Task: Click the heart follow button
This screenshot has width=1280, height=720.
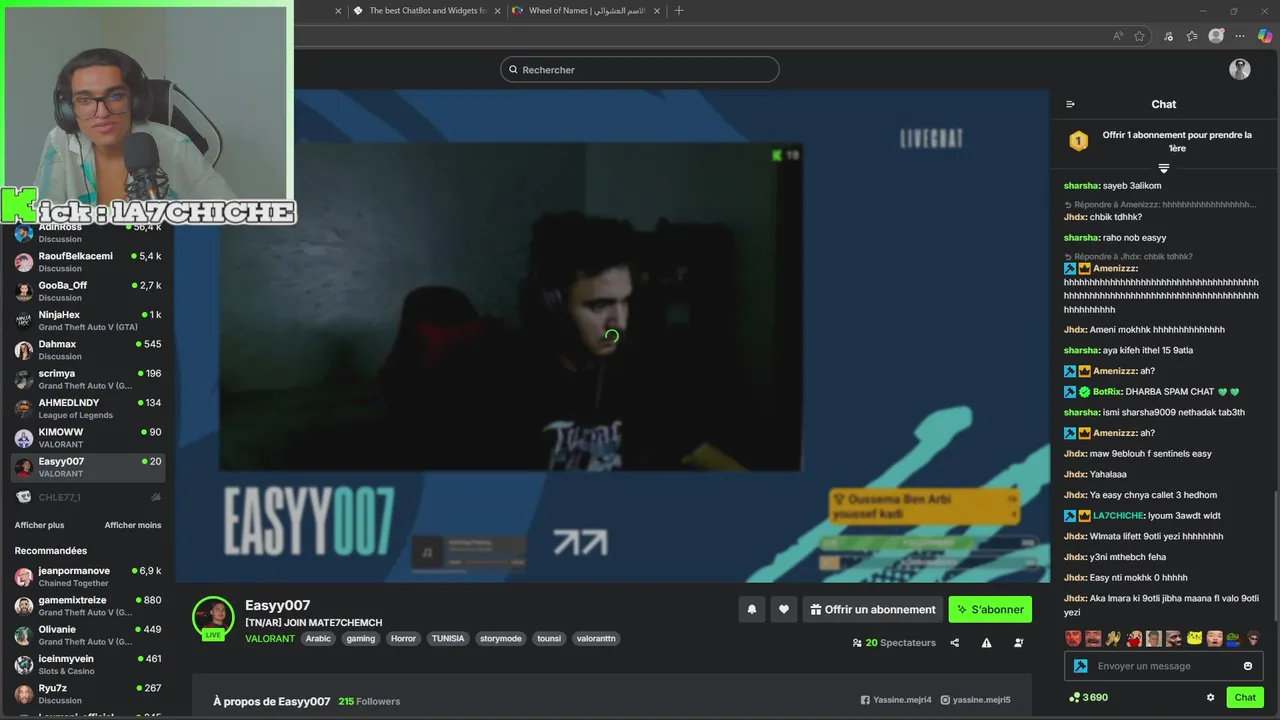Action: [x=784, y=609]
